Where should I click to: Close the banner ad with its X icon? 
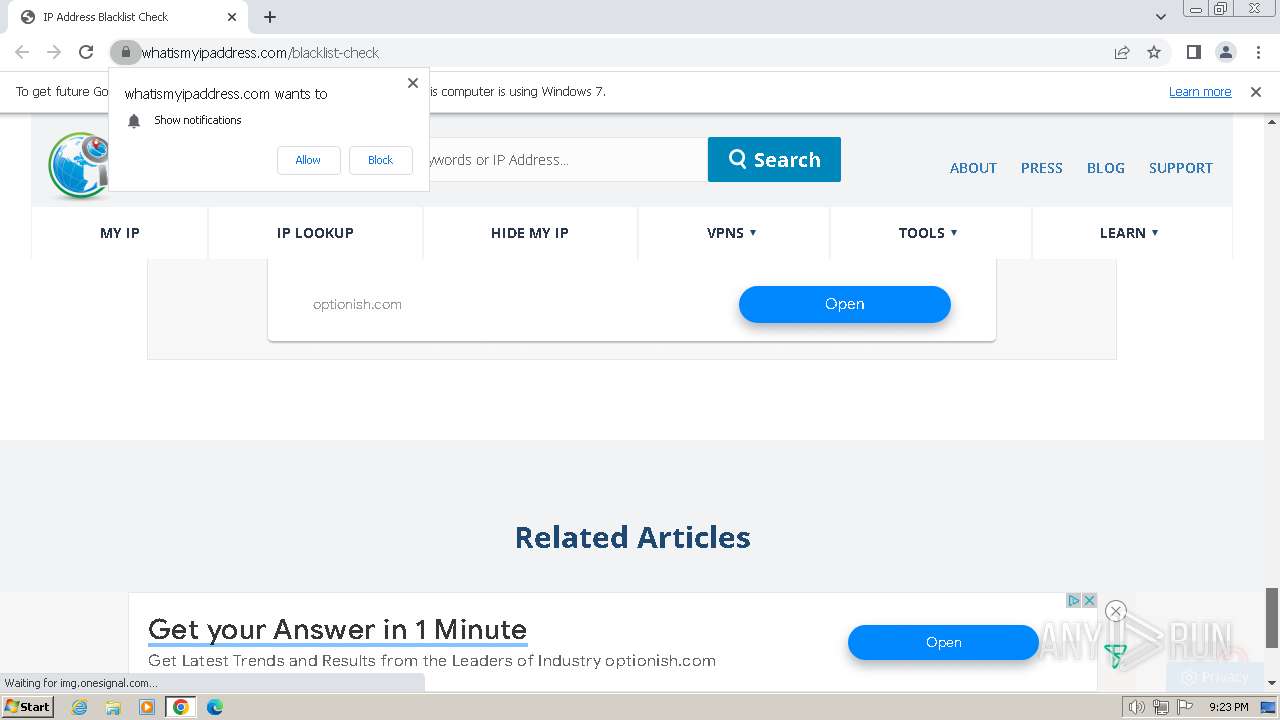click(1090, 600)
